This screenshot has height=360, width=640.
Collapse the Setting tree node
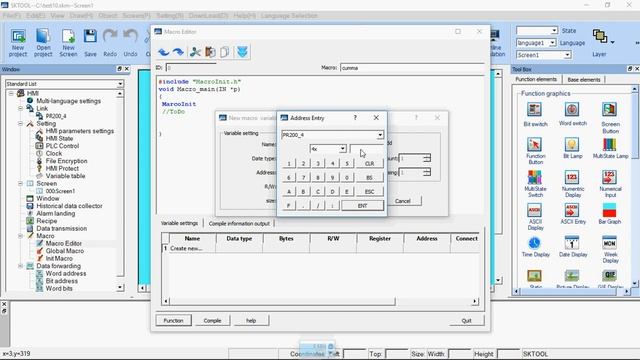pos(20,123)
